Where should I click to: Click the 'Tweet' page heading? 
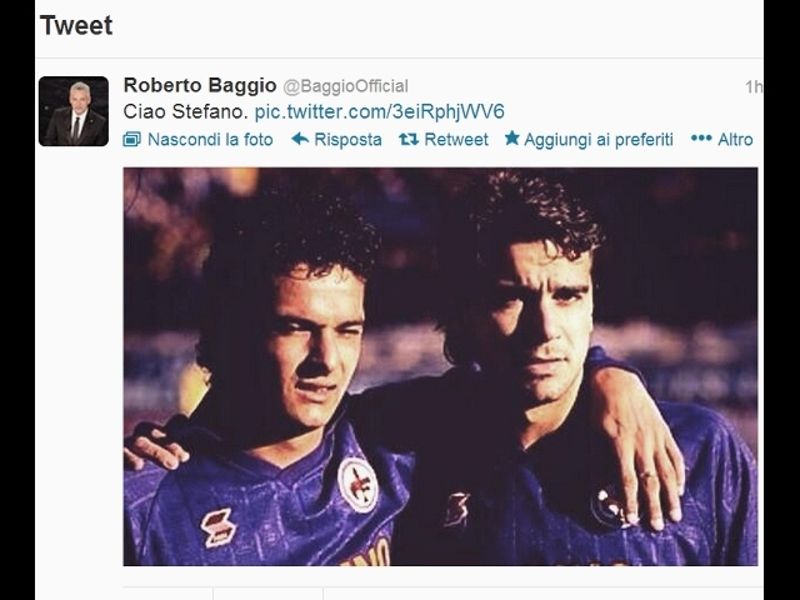[x=76, y=26]
